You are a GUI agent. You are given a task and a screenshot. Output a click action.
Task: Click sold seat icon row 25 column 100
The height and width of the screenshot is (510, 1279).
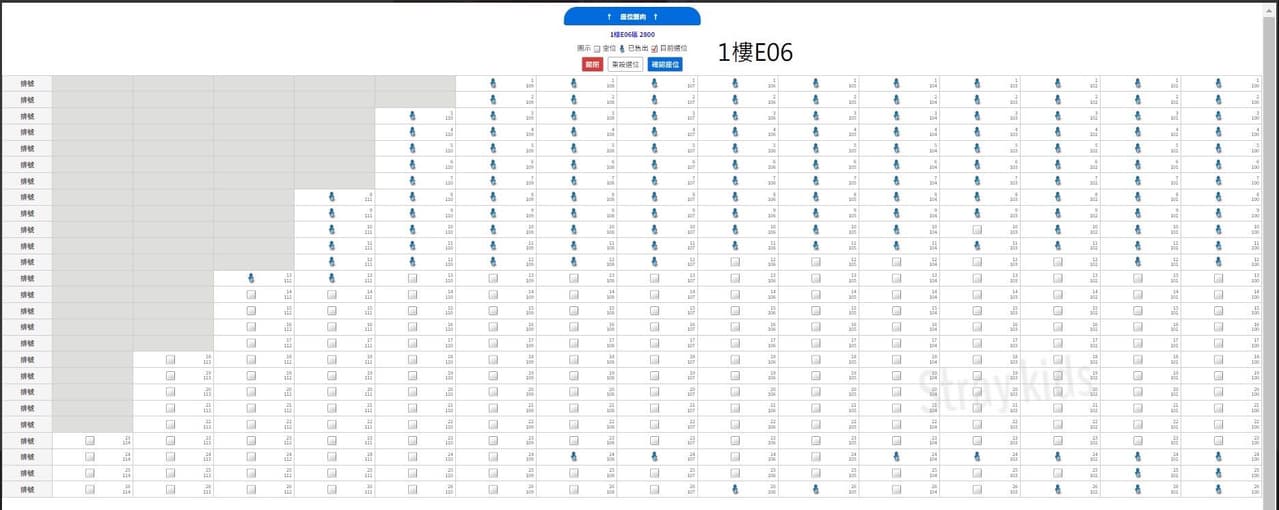(1218, 472)
